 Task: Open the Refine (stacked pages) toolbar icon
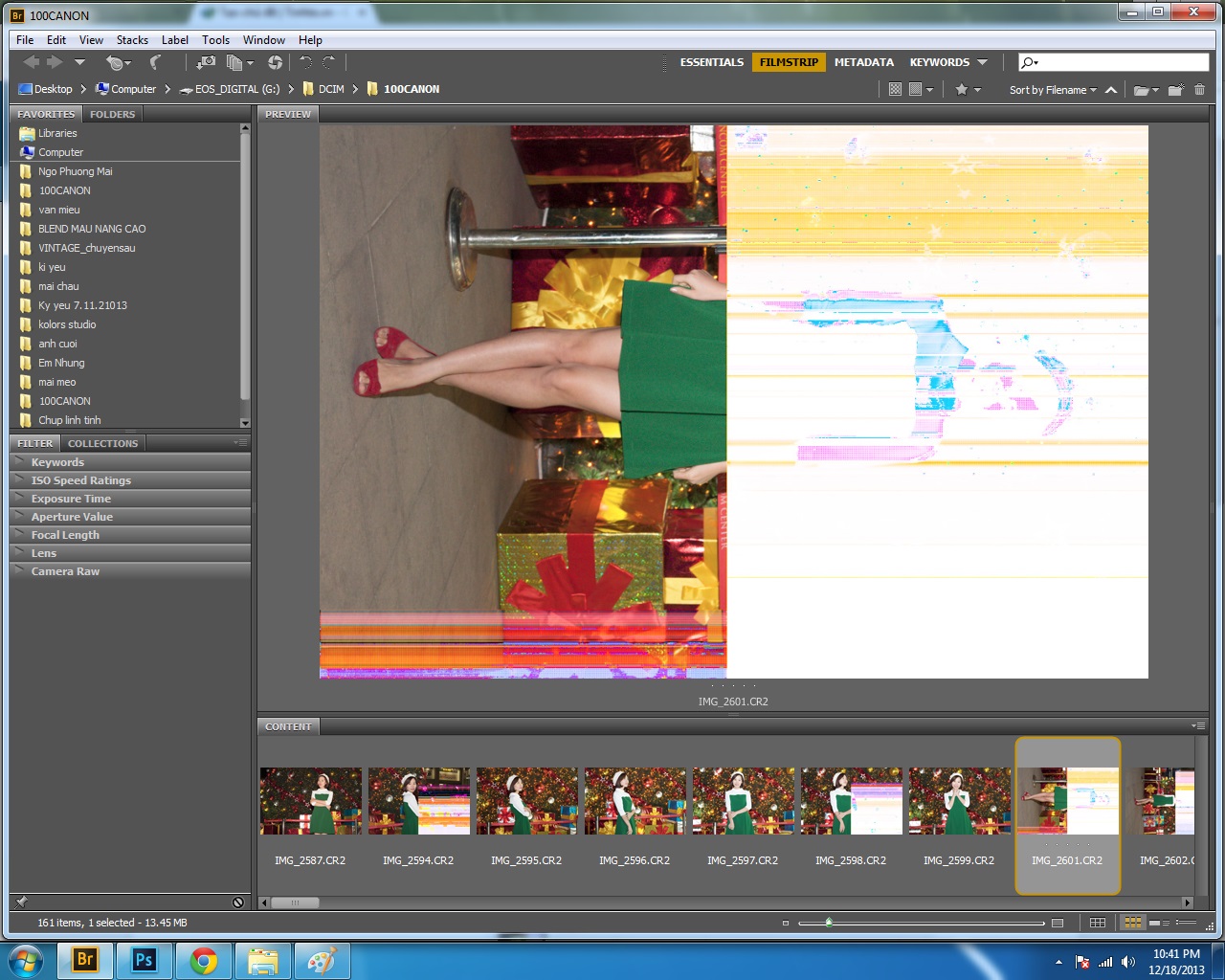tap(239, 62)
